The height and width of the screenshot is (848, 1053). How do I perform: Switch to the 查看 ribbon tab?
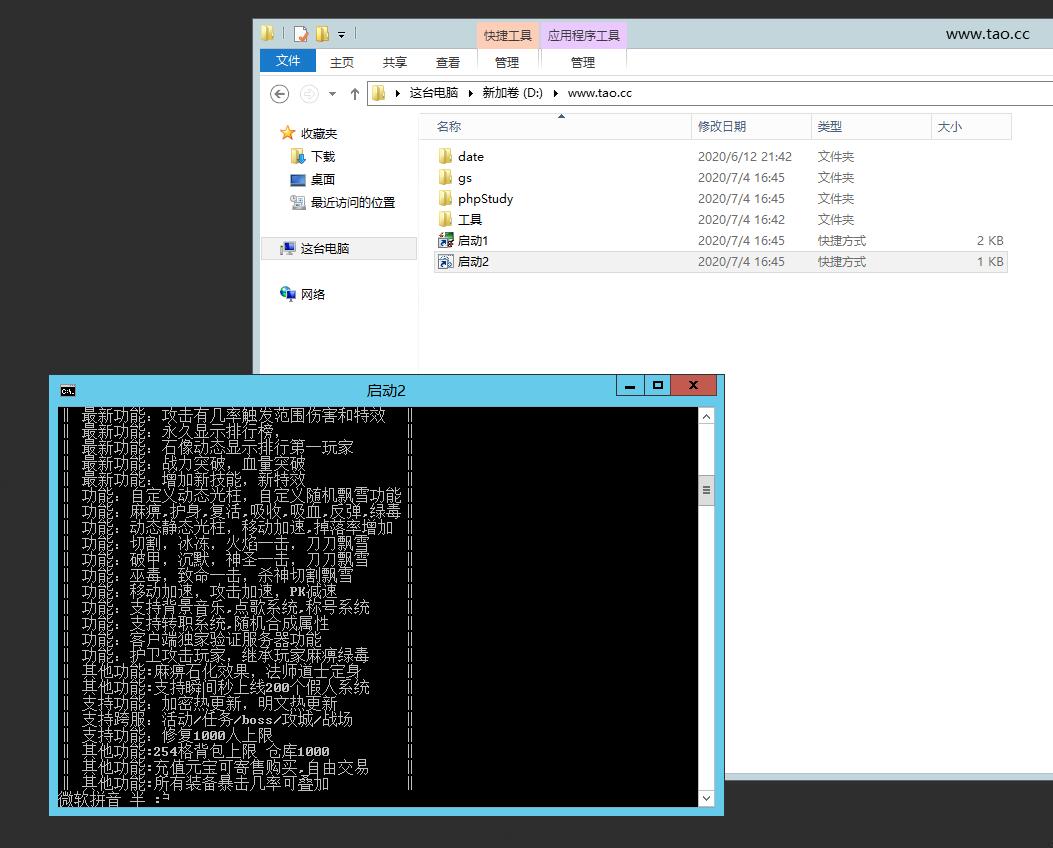447,62
